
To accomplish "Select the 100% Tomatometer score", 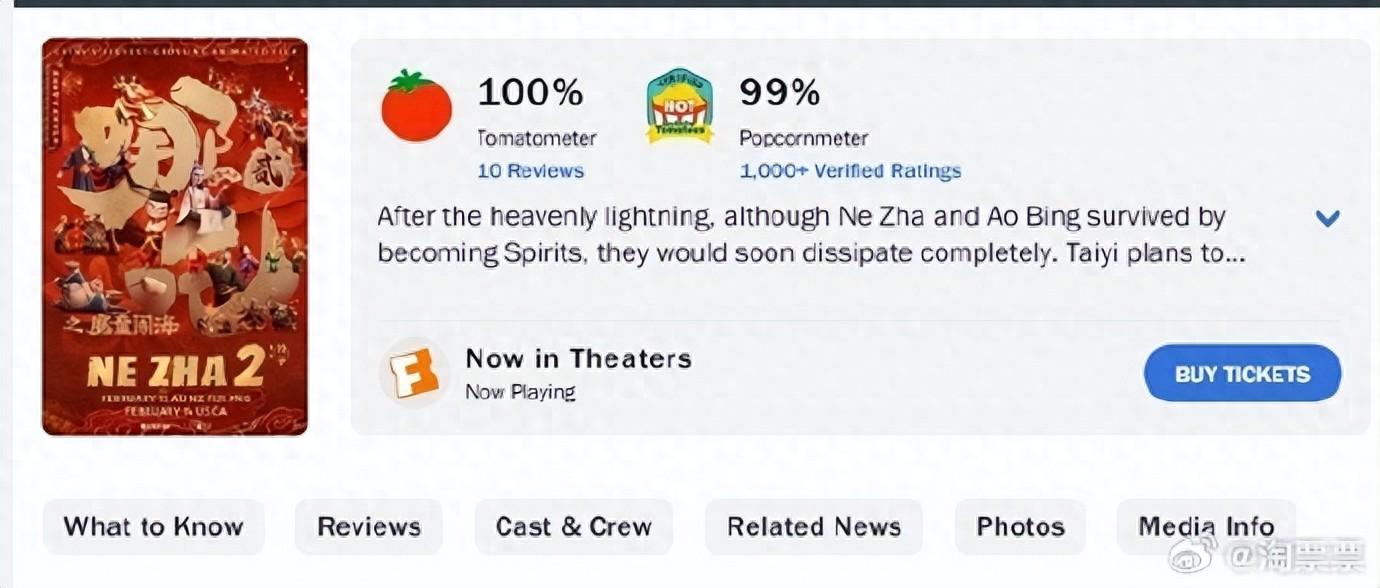I will (530, 93).
